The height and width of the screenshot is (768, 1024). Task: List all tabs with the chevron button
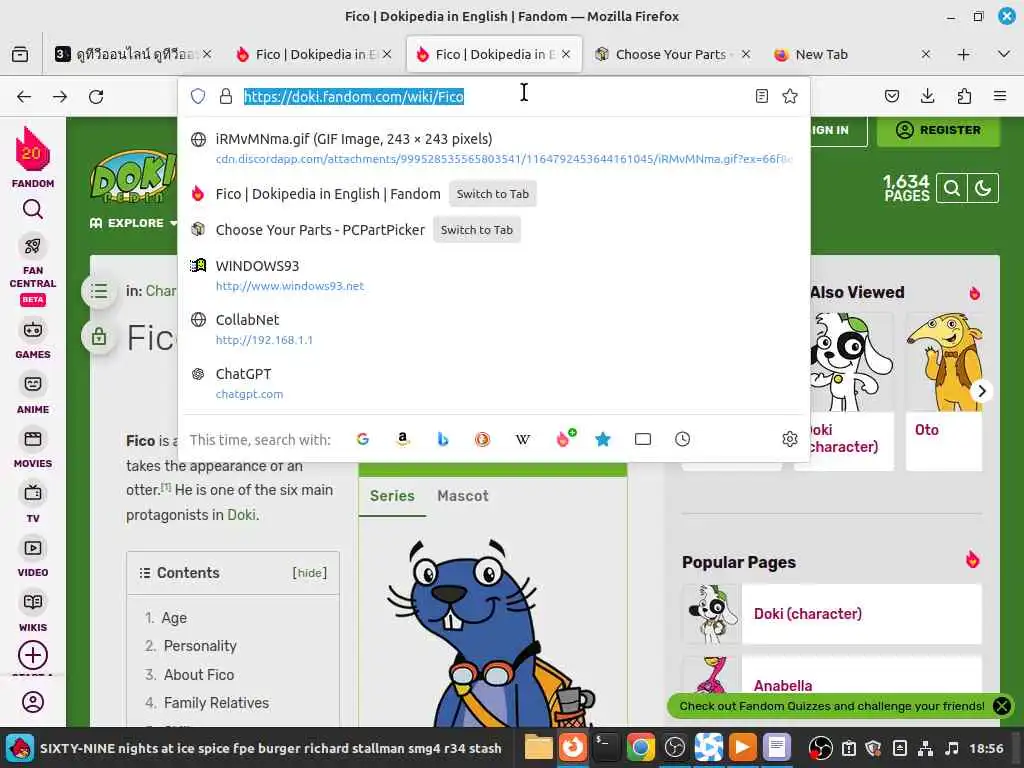pos(1004,54)
